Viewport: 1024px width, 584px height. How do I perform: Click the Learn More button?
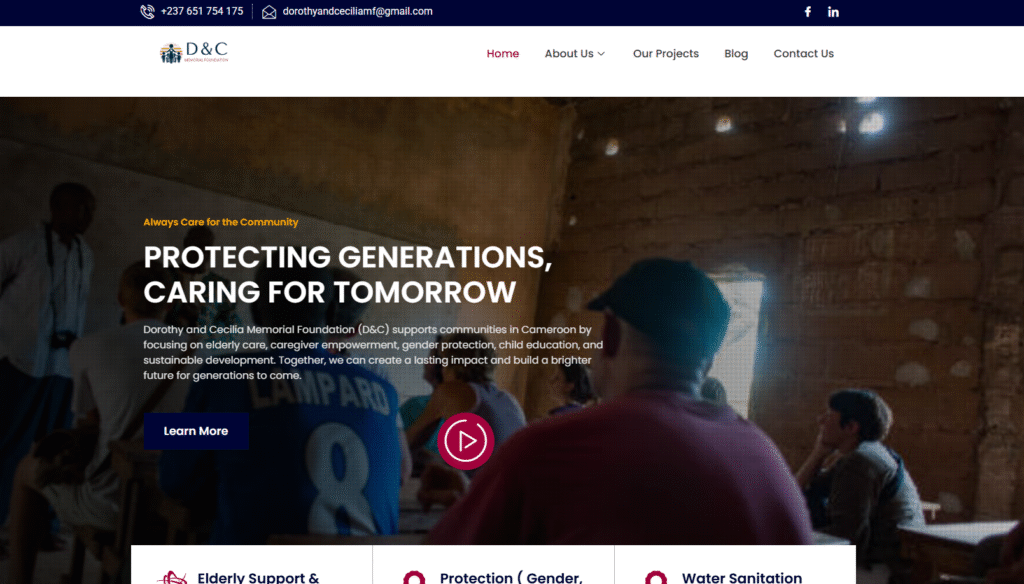[196, 431]
